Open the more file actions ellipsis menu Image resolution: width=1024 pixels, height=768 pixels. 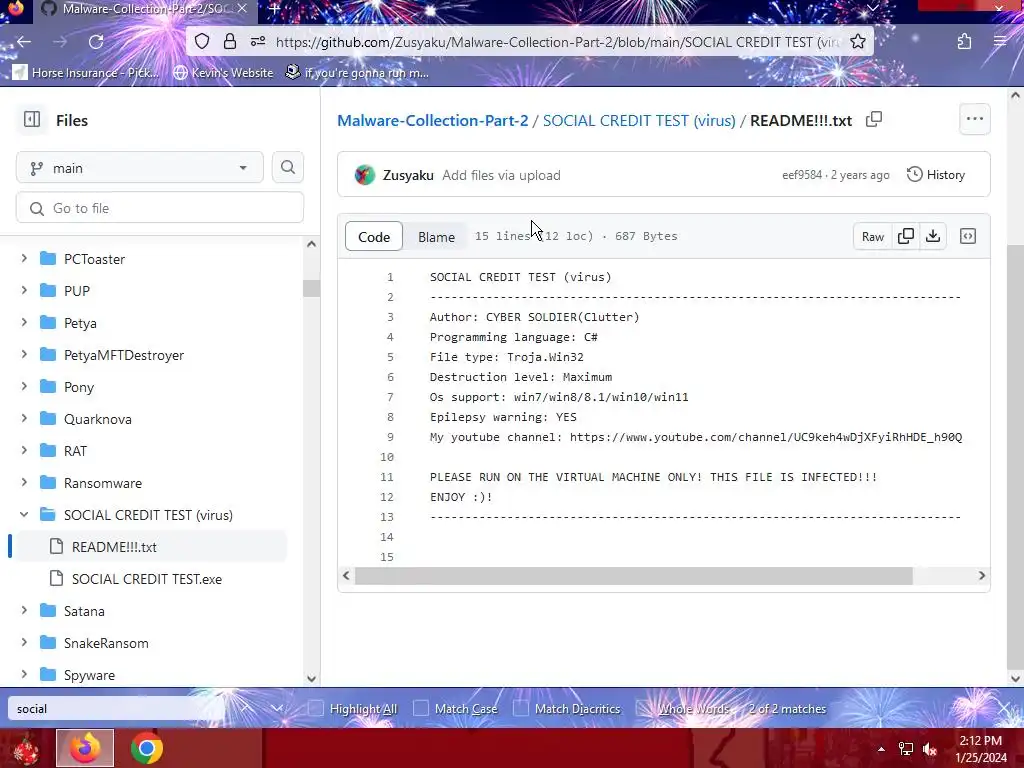point(974,119)
